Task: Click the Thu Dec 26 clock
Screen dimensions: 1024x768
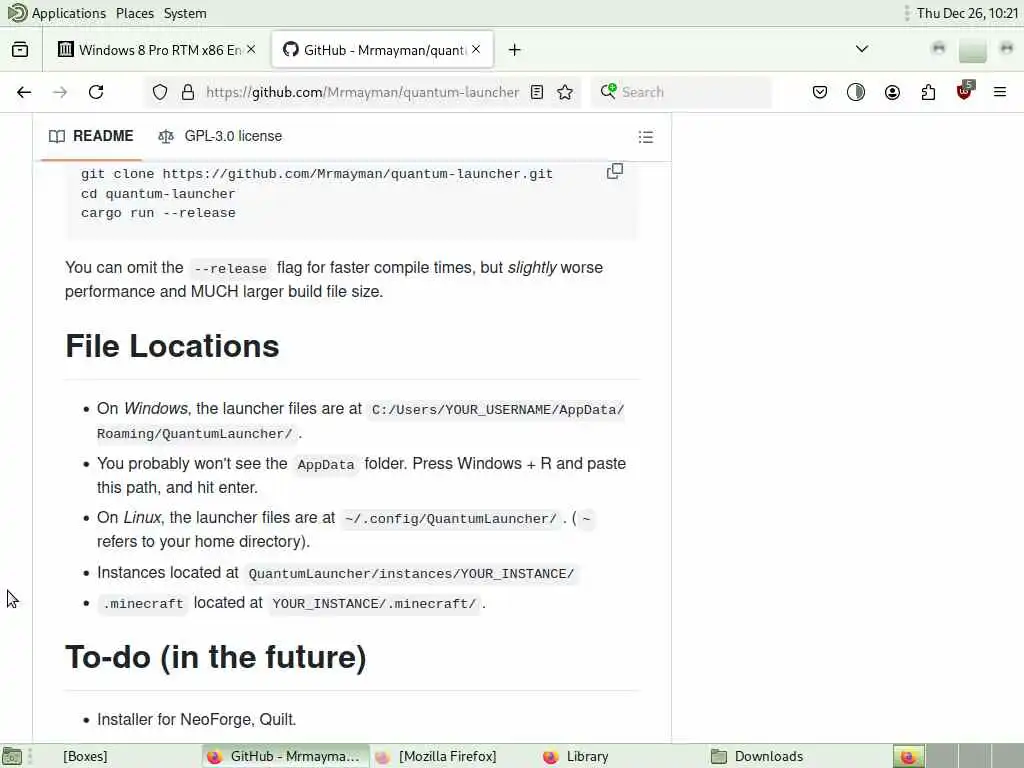Action: tap(967, 13)
